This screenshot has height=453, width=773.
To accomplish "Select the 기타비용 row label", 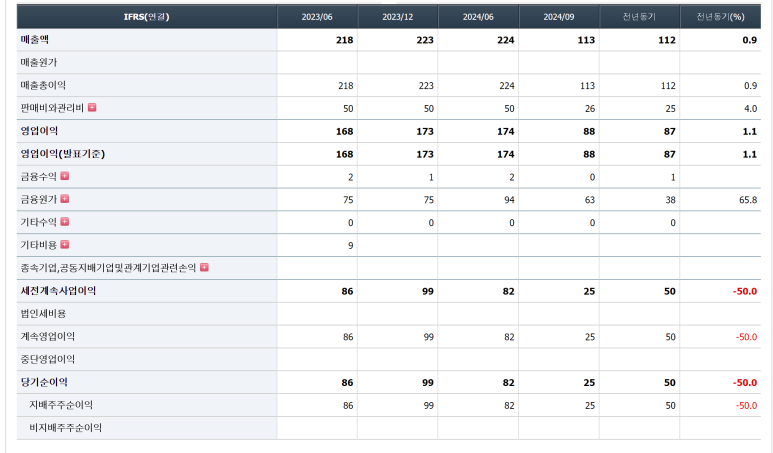I will (39, 244).
